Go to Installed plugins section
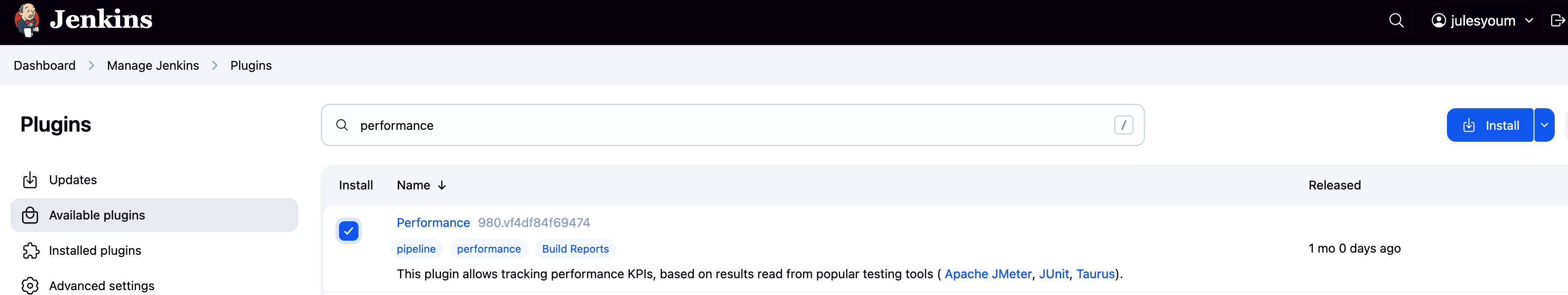Image resolution: width=1568 pixels, height=295 pixels. 95,250
